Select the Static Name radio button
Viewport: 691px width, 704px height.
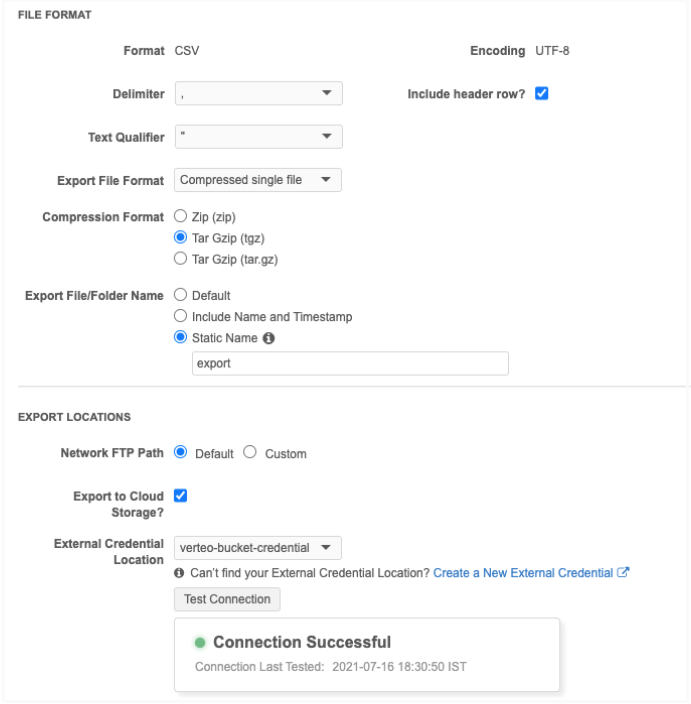coord(181,338)
